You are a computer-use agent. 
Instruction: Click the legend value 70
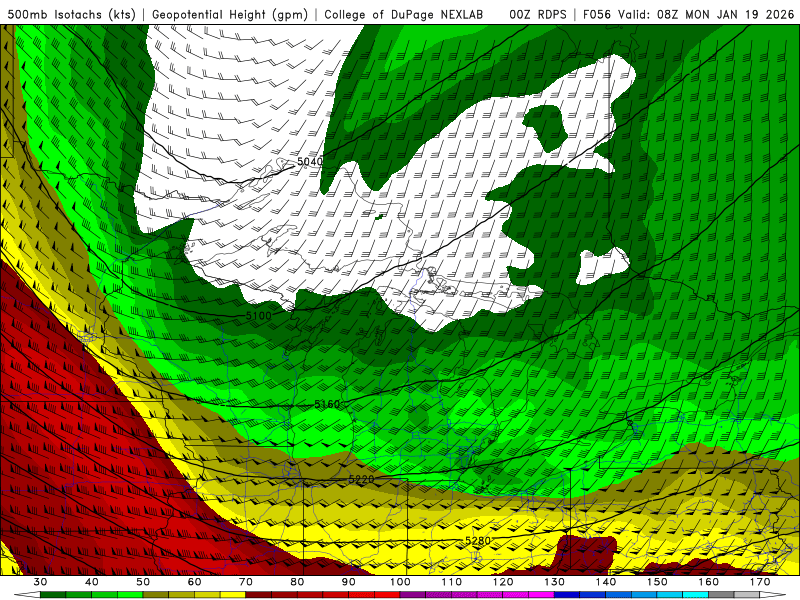pos(246,582)
